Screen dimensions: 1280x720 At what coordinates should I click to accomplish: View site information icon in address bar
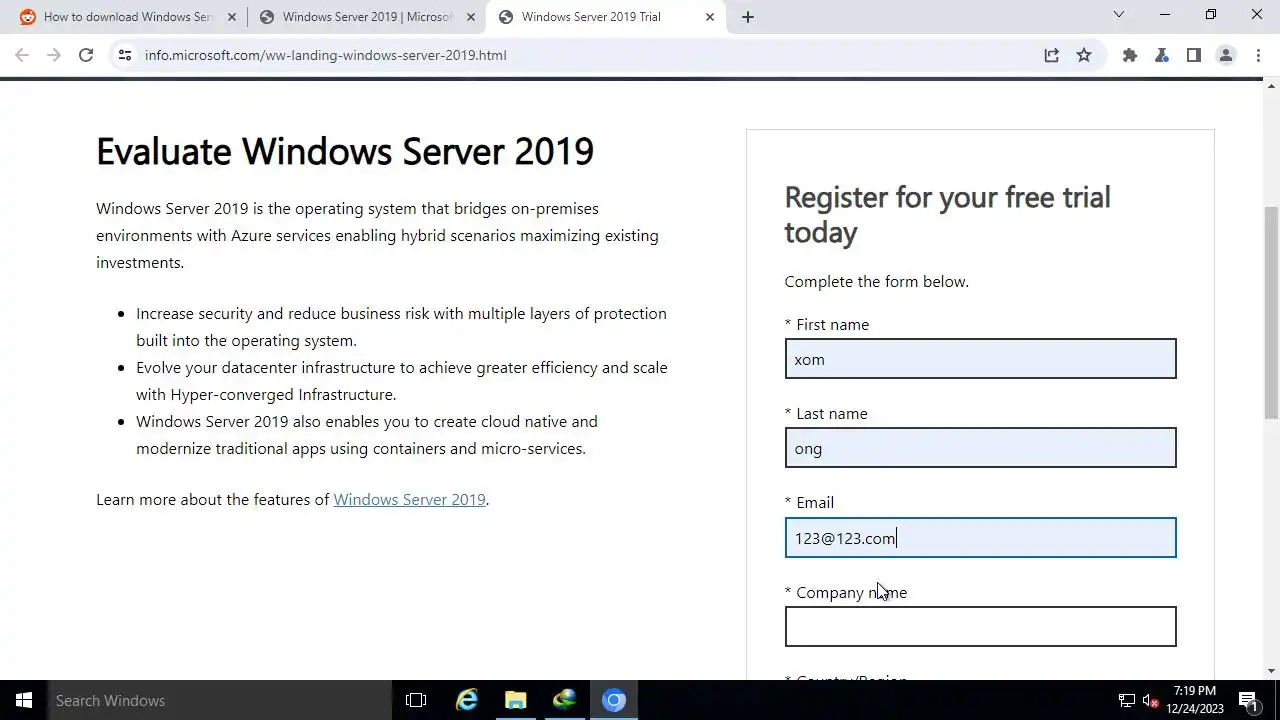[x=124, y=55]
